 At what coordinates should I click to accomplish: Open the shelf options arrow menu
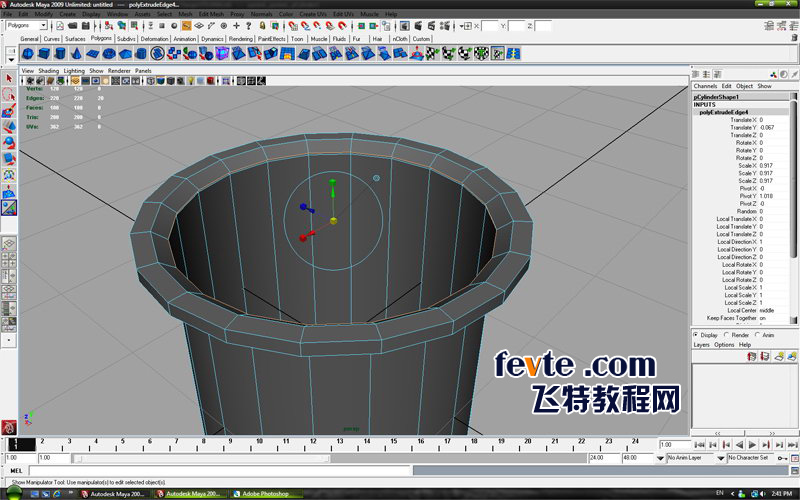point(11,60)
